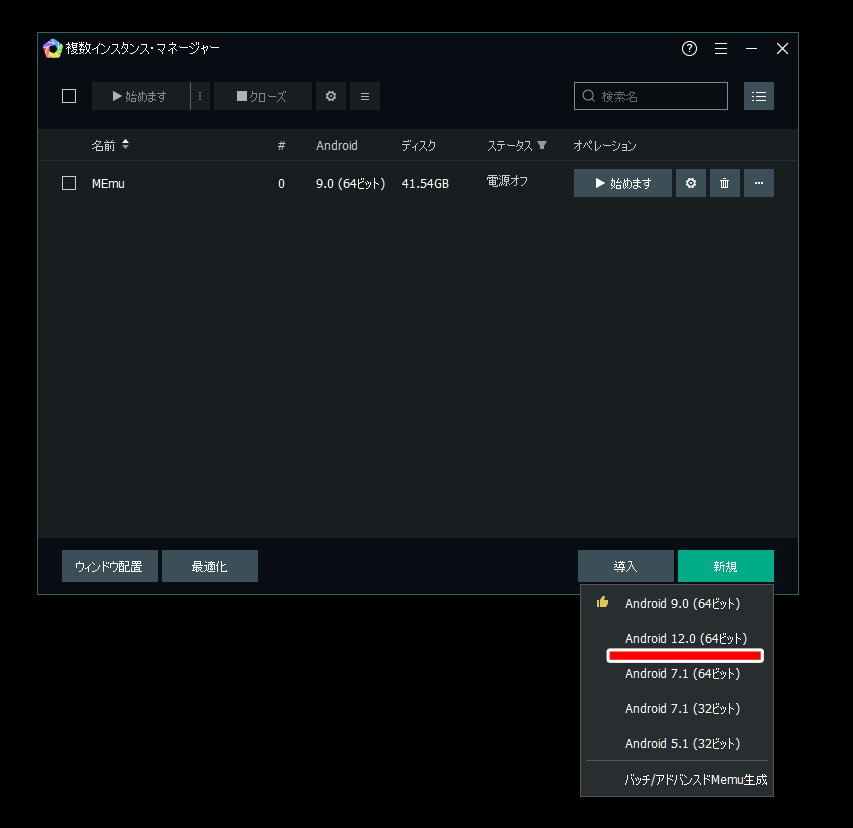The image size is (853, 828).
Task: Click the クローズ batch close button
Action: coord(263,96)
